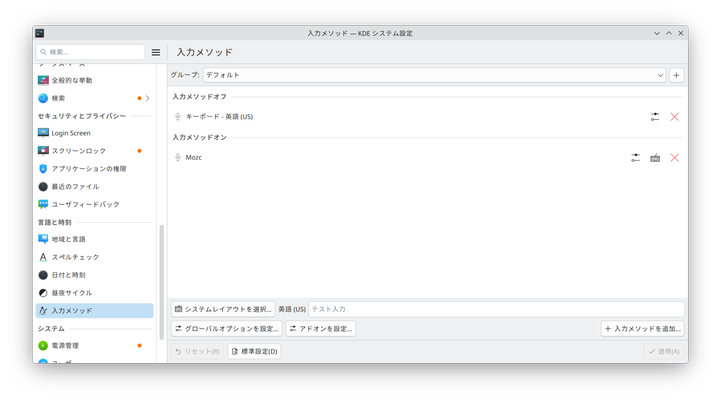Open configure icon for キーボード - 英語 (US)
Image resolution: width=720 pixels, height=401 pixels.
[x=655, y=117]
